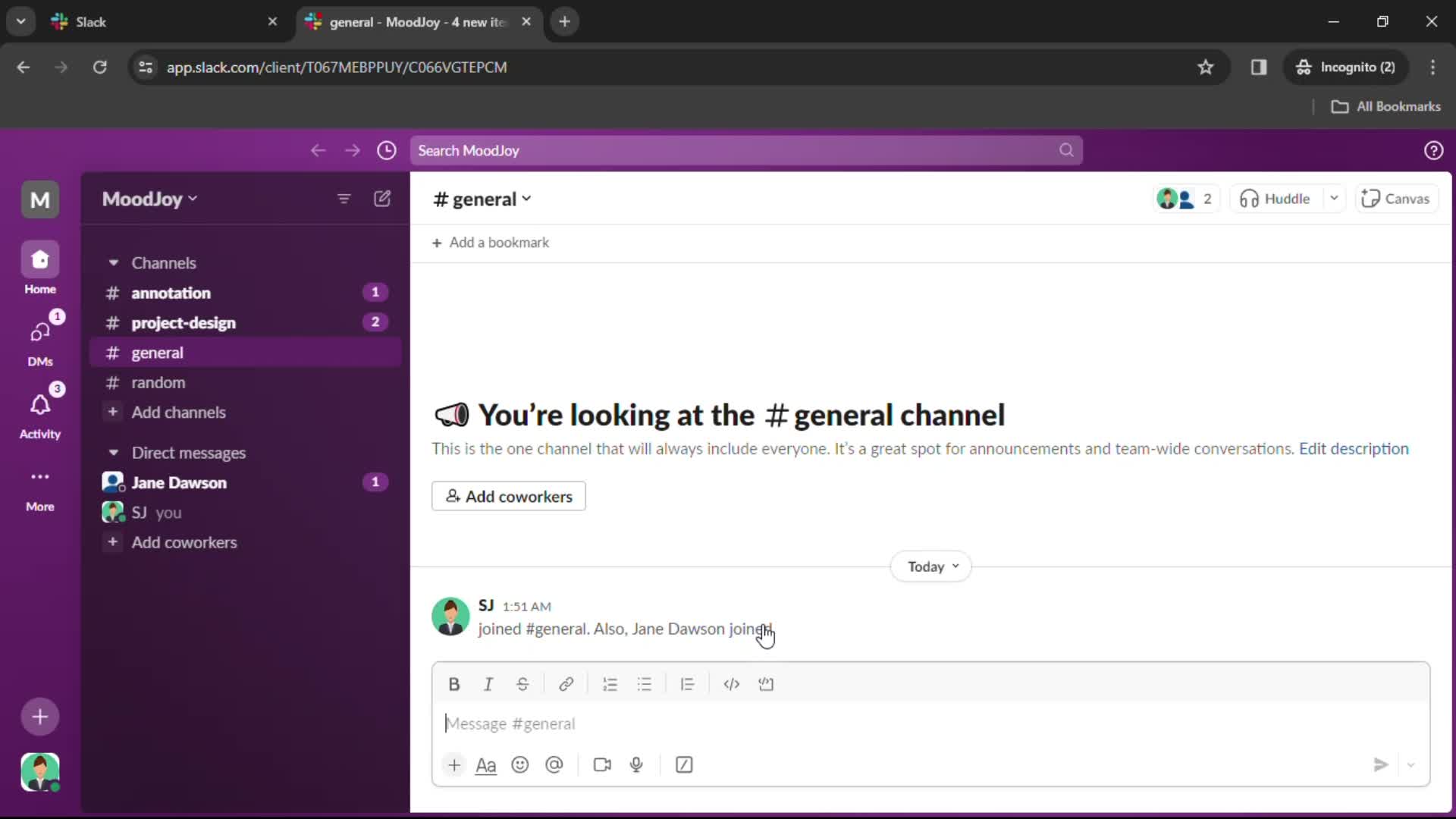This screenshot has height=819, width=1456.
Task: Compose a new message
Action: pos(382,199)
